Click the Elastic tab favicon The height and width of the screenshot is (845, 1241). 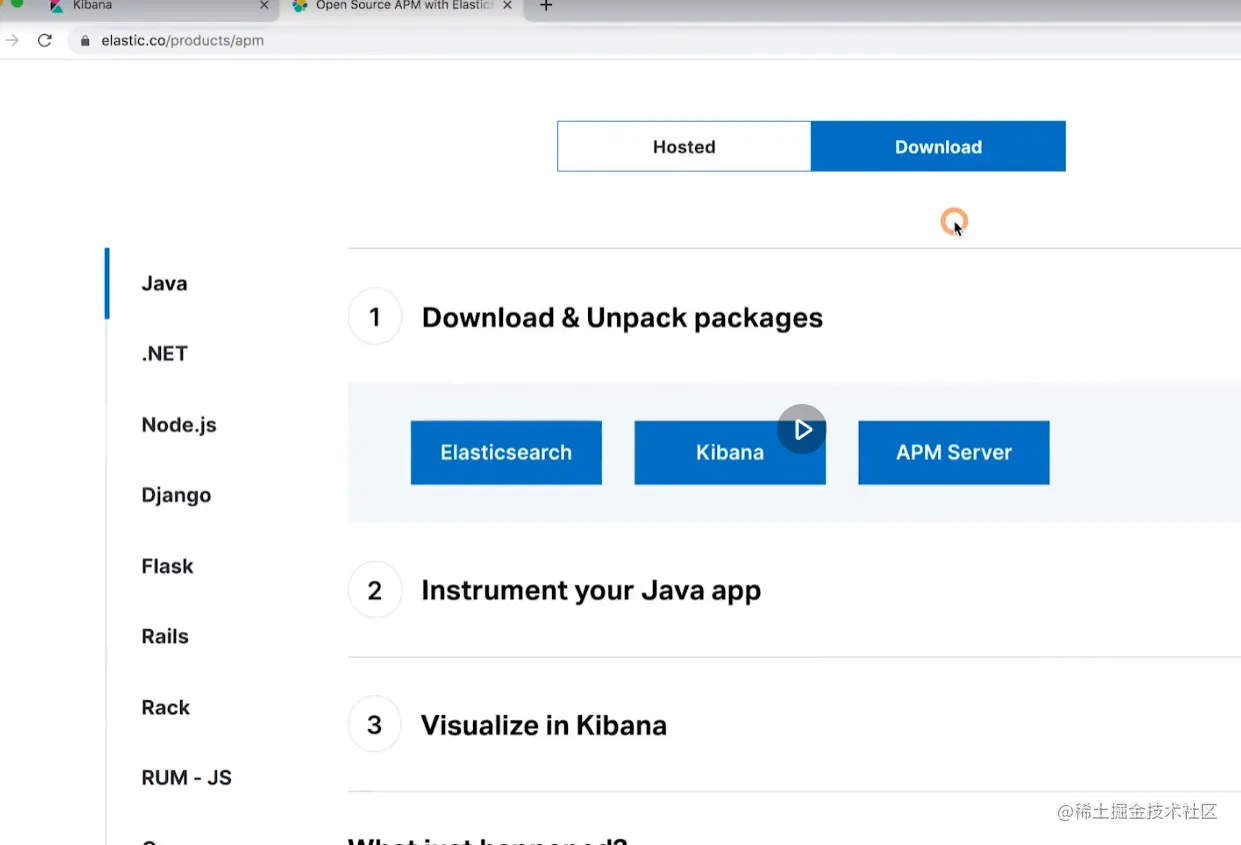pyautogui.click(x=300, y=6)
